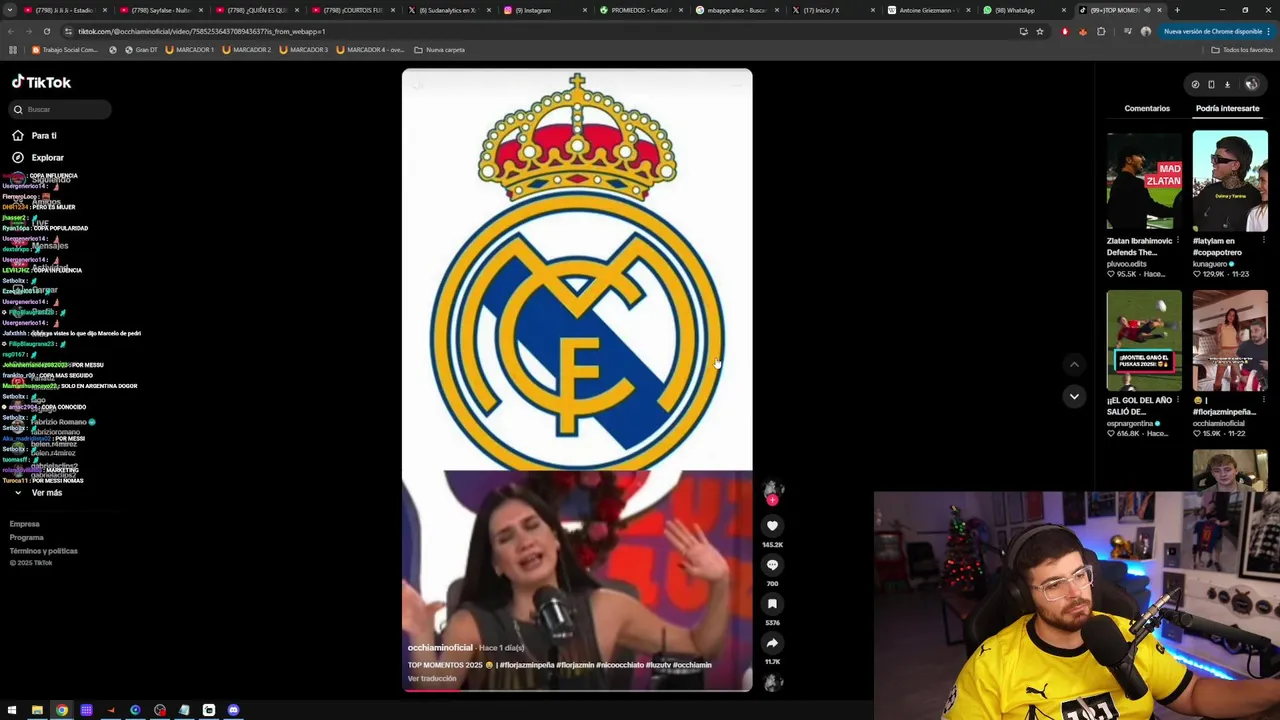Image resolution: width=1280 pixels, height=720 pixels.
Task: Open Zlatan Ibrahimovic video thumbnail
Action: click(x=1144, y=181)
